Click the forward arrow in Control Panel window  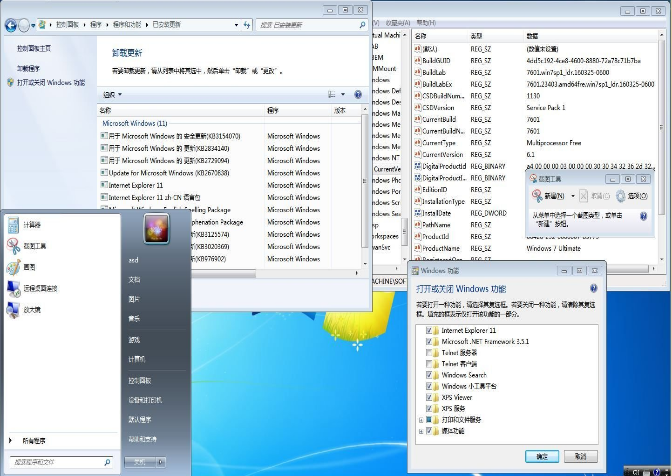pyautogui.click(x=24, y=25)
